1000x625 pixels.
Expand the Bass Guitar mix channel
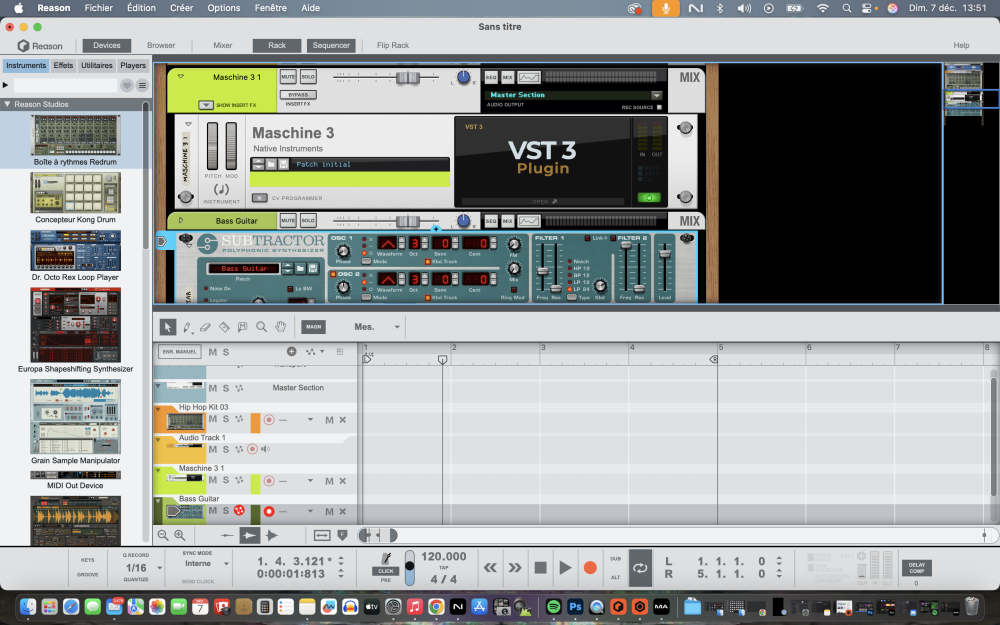[181, 221]
